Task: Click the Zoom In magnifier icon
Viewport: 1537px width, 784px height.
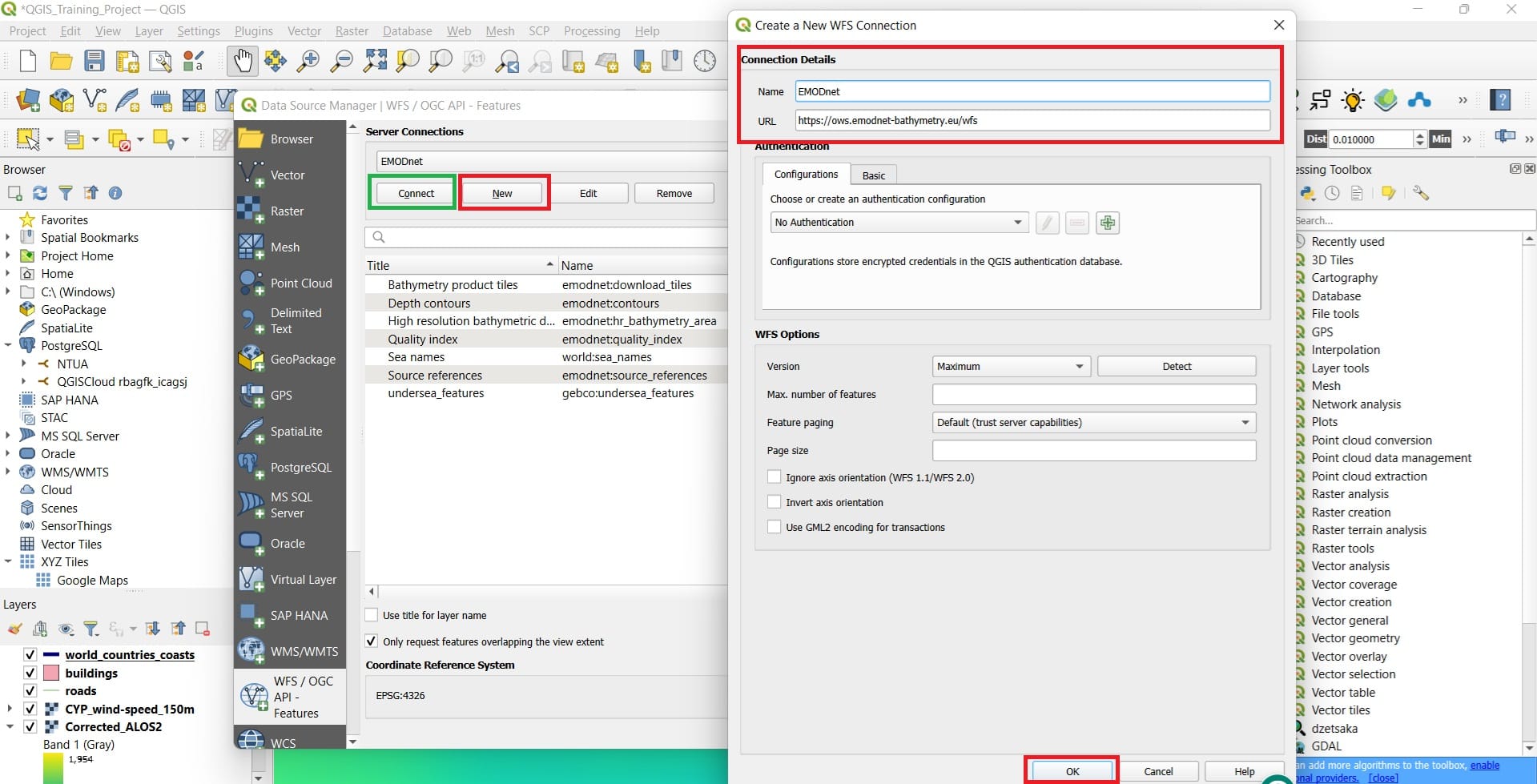Action: click(308, 61)
